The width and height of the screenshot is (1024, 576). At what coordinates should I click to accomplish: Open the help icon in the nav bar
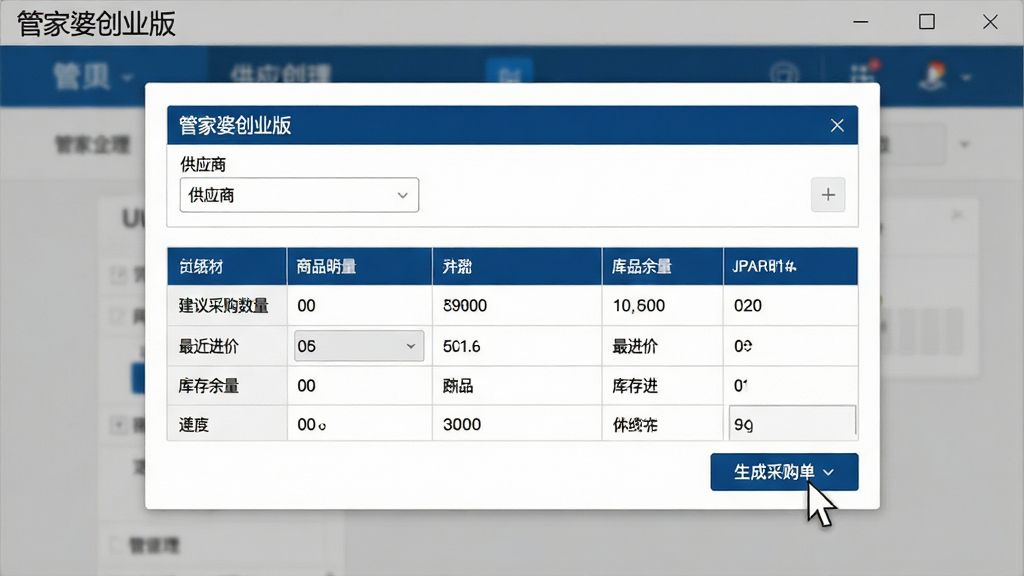(x=784, y=75)
